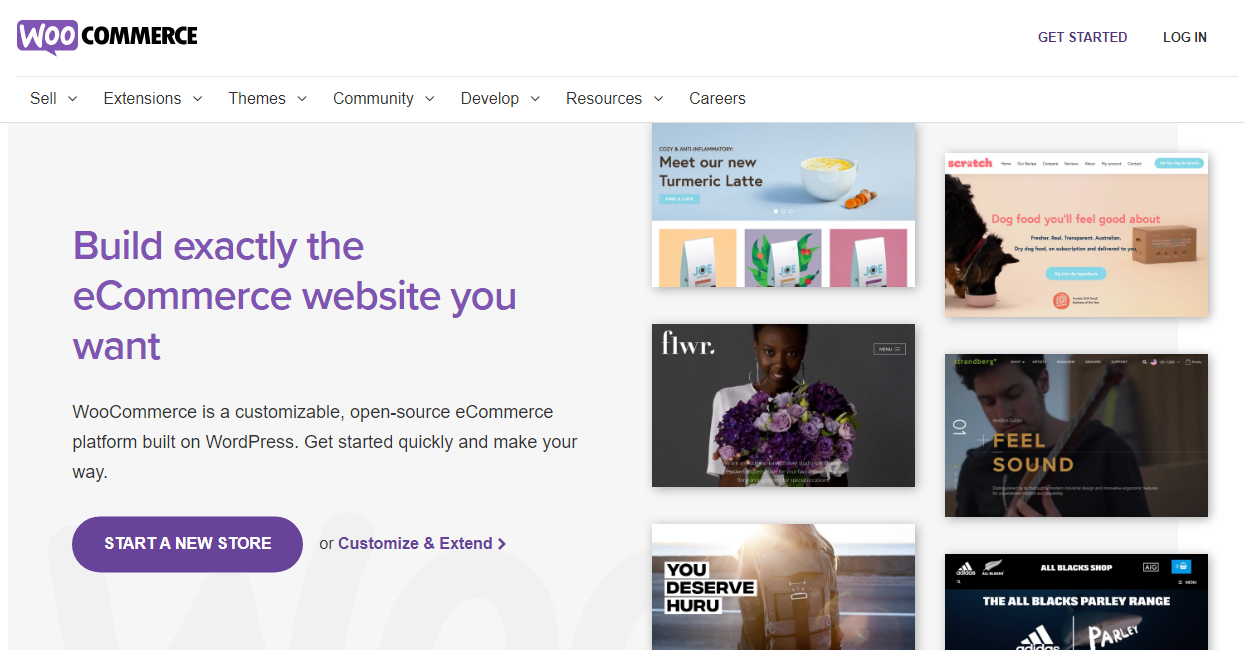Click the carousel dots in Turmeric Latte thumbnail
Viewport: 1244px width, 650px height.
pos(783,211)
